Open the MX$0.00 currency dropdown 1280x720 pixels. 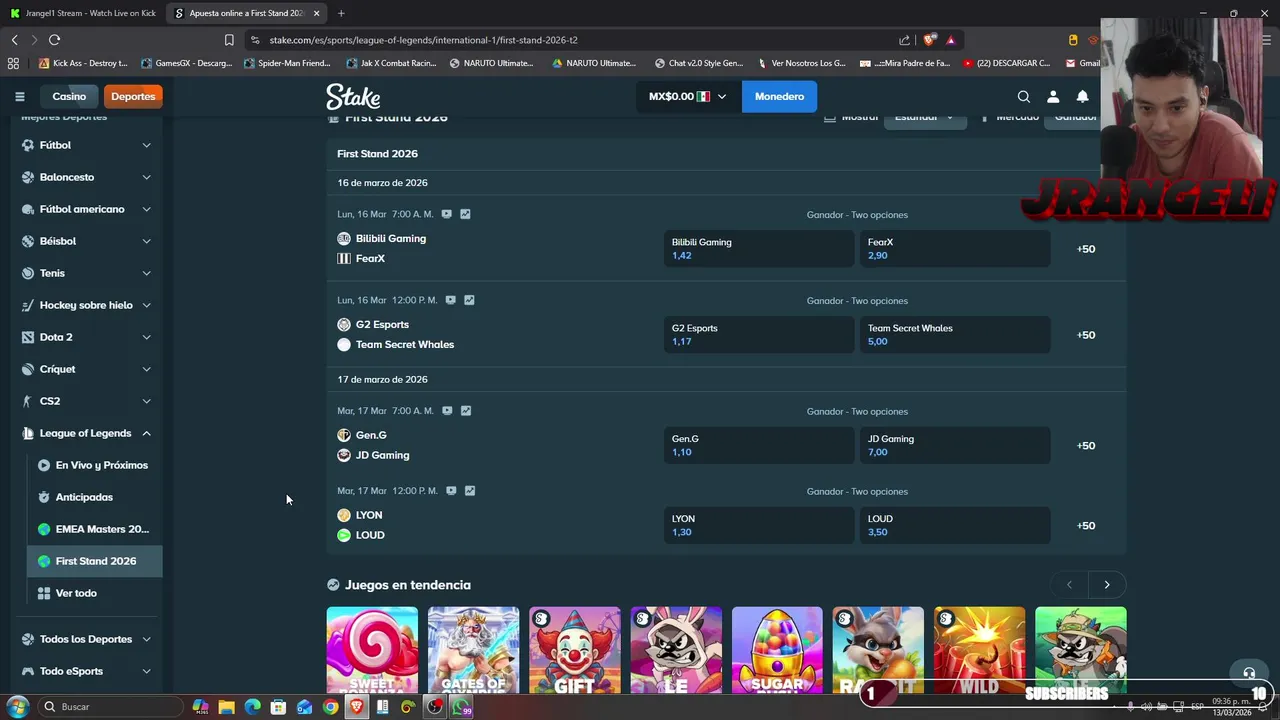pos(687,97)
